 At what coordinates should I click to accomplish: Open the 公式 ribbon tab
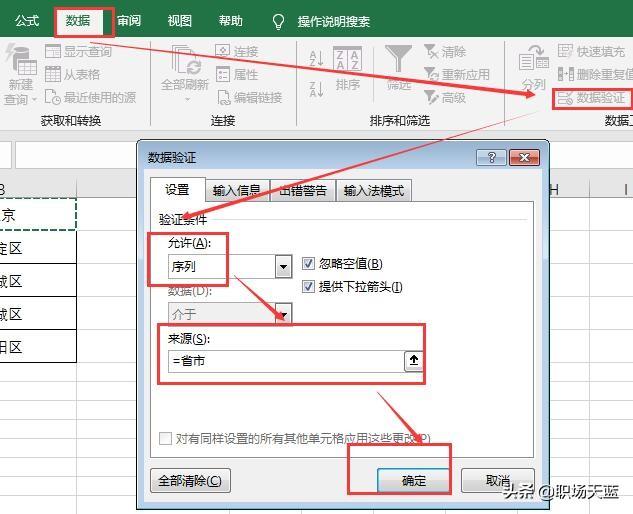27,21
